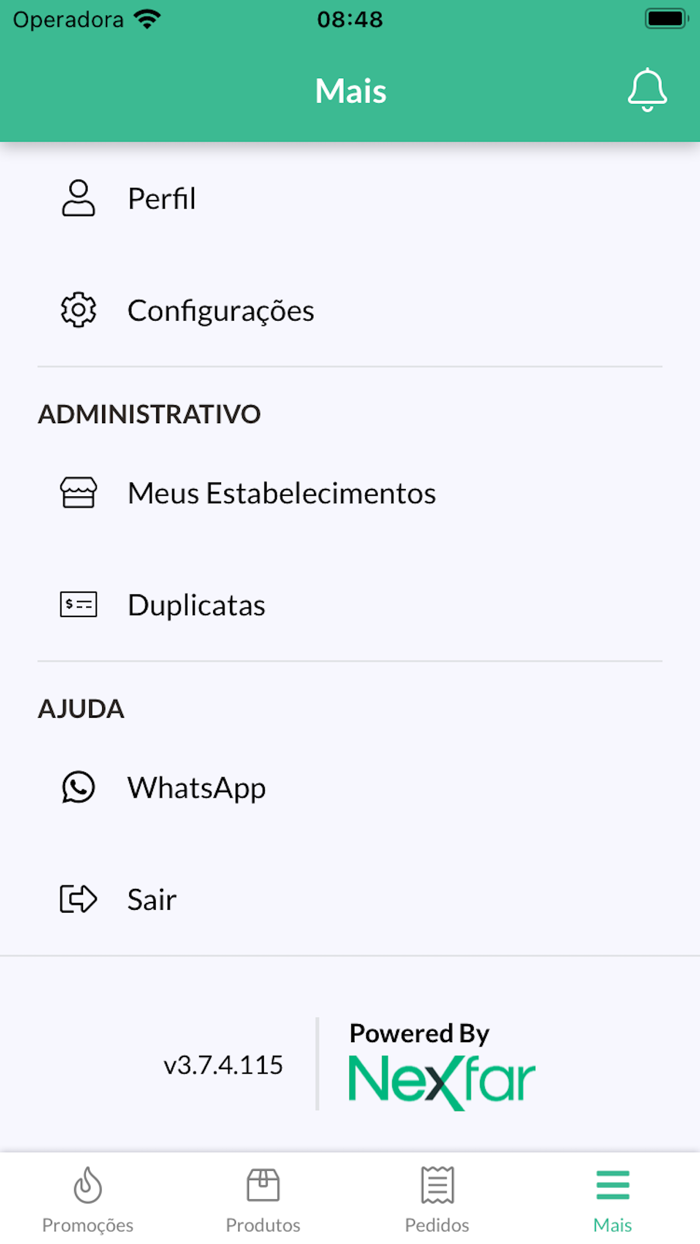Open the notification bell icon
This screenshot has width=700, height=1244.
(x=647, y=89)
